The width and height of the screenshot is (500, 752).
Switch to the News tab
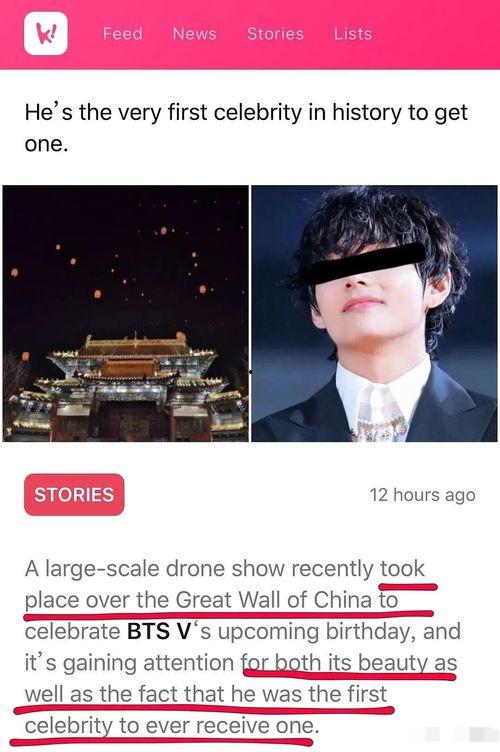(x=195, y=34)
